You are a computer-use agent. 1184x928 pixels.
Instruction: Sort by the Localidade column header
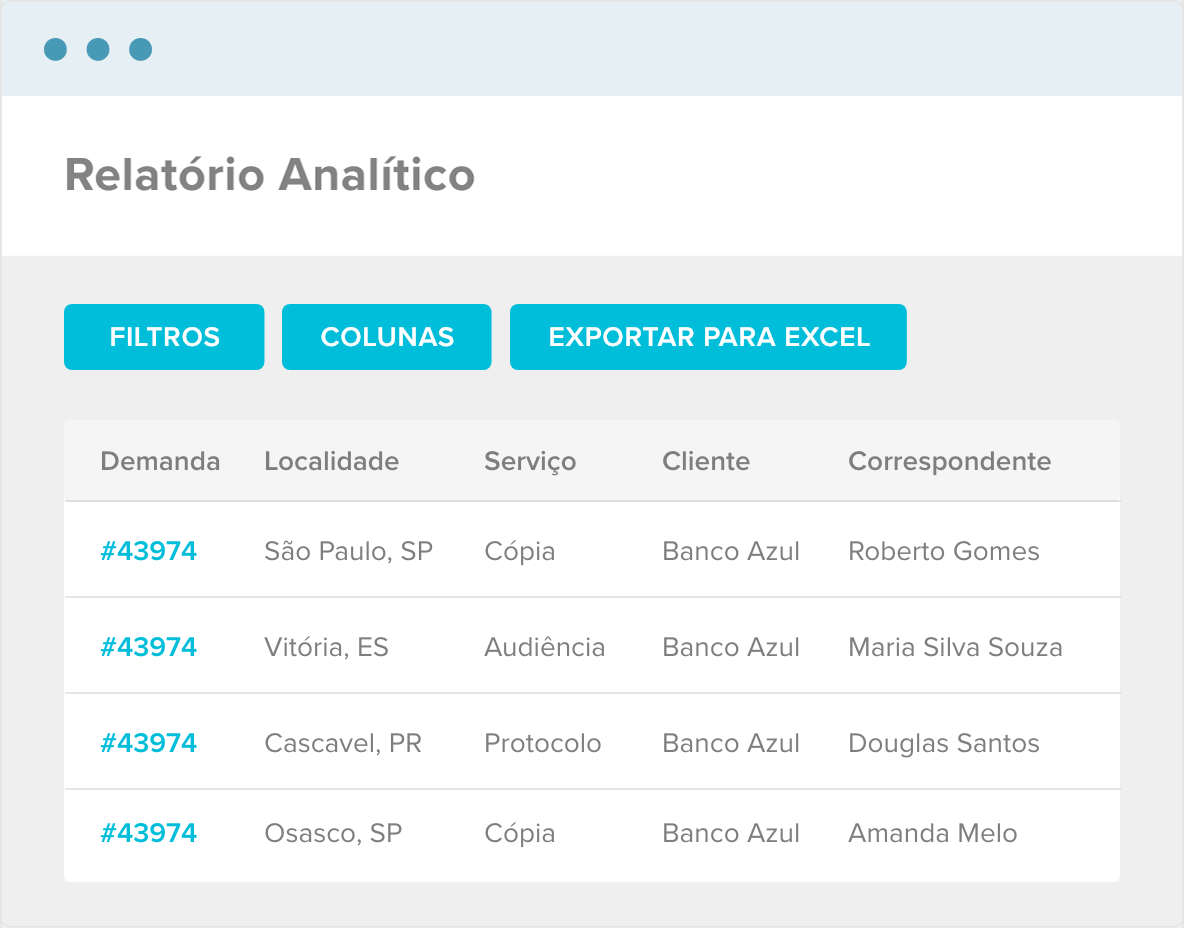331,461
